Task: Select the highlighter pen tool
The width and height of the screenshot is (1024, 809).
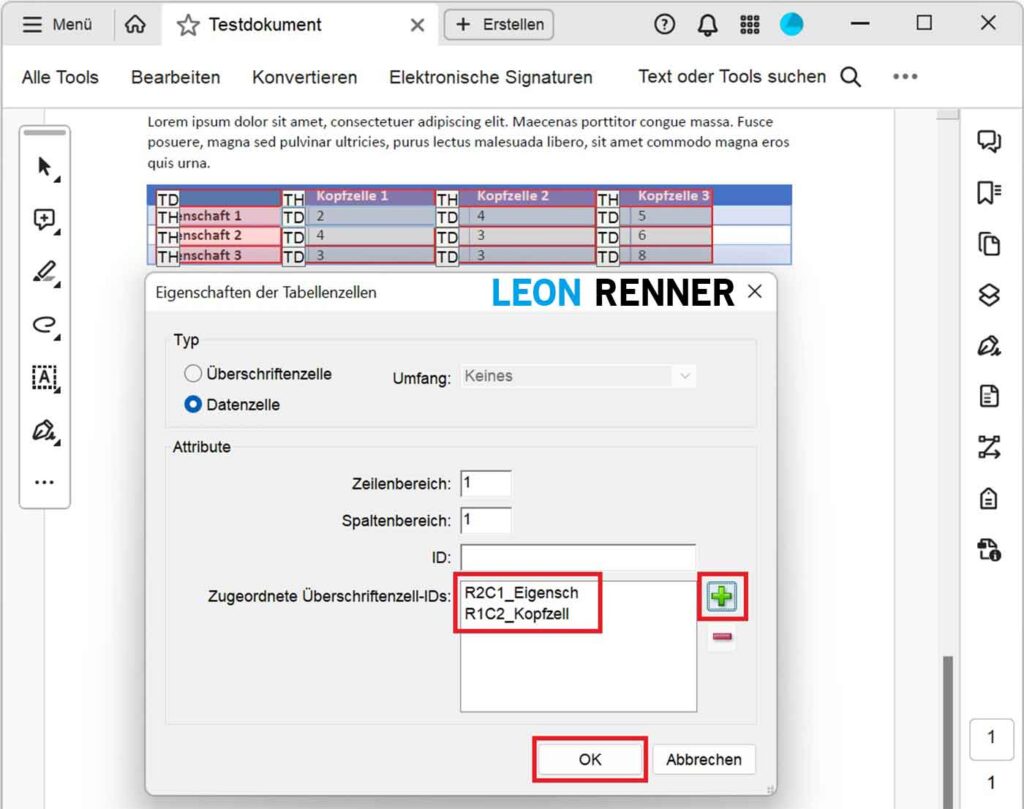Action: (x=45, y=271)
